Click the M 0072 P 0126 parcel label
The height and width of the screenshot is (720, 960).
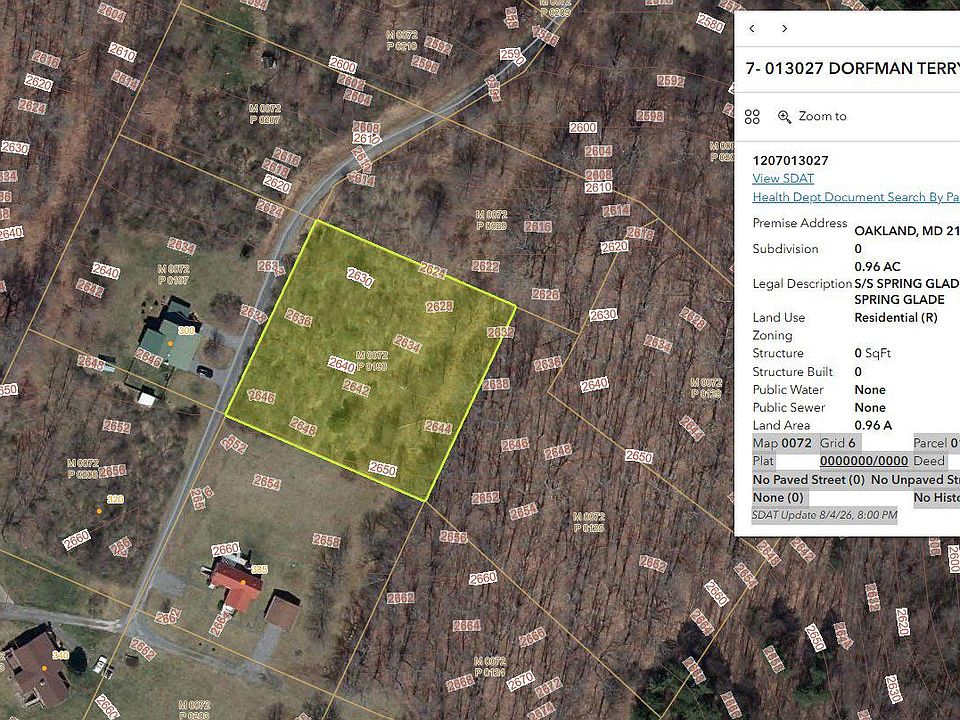tap(588, 522)
